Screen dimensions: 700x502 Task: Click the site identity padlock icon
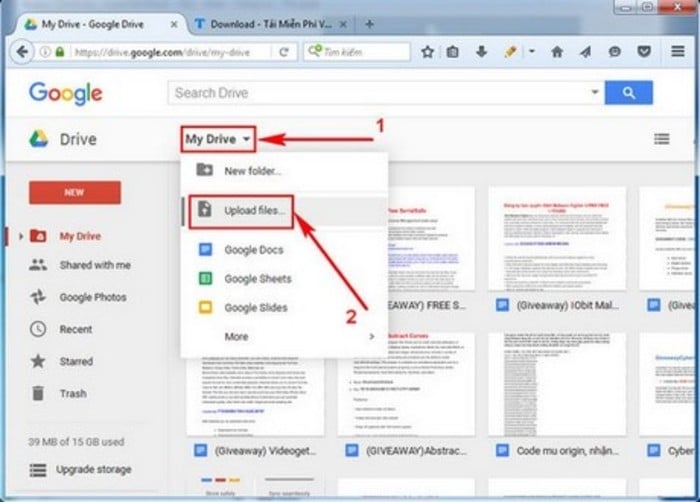pos(60,52)
